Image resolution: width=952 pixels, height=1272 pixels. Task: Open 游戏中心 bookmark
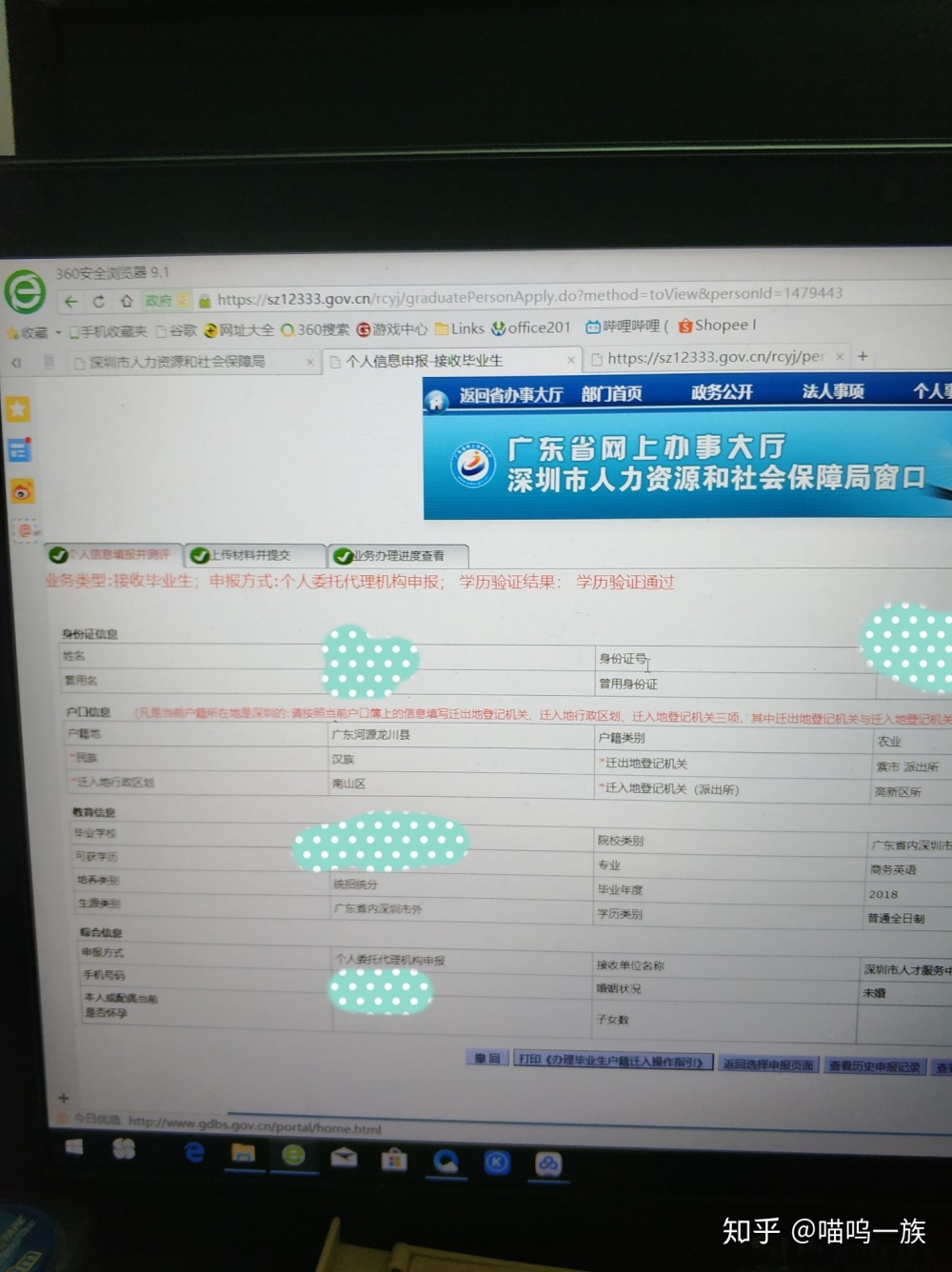pyautogui.click(x=392, y=329)
